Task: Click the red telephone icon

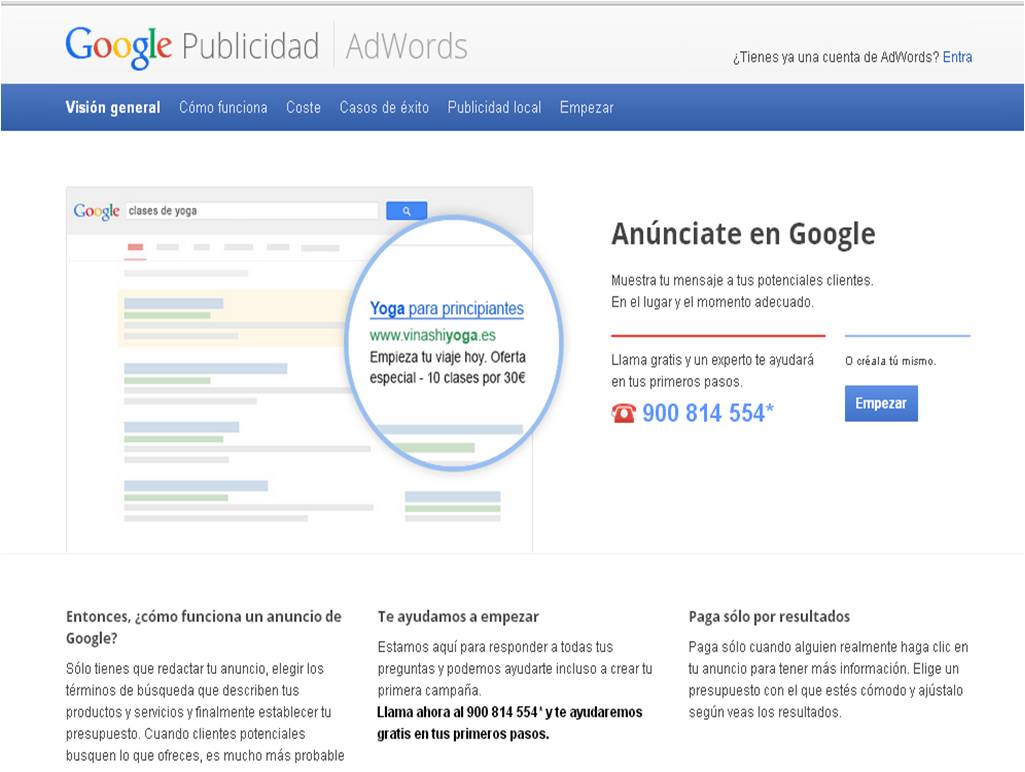Action: [623, 413]
